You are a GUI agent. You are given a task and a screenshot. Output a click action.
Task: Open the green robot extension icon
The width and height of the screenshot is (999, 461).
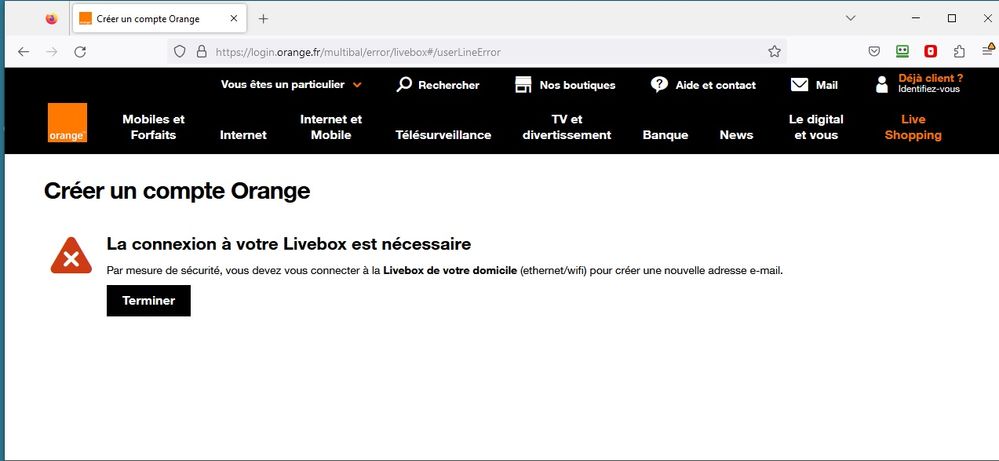pos(902,52)
